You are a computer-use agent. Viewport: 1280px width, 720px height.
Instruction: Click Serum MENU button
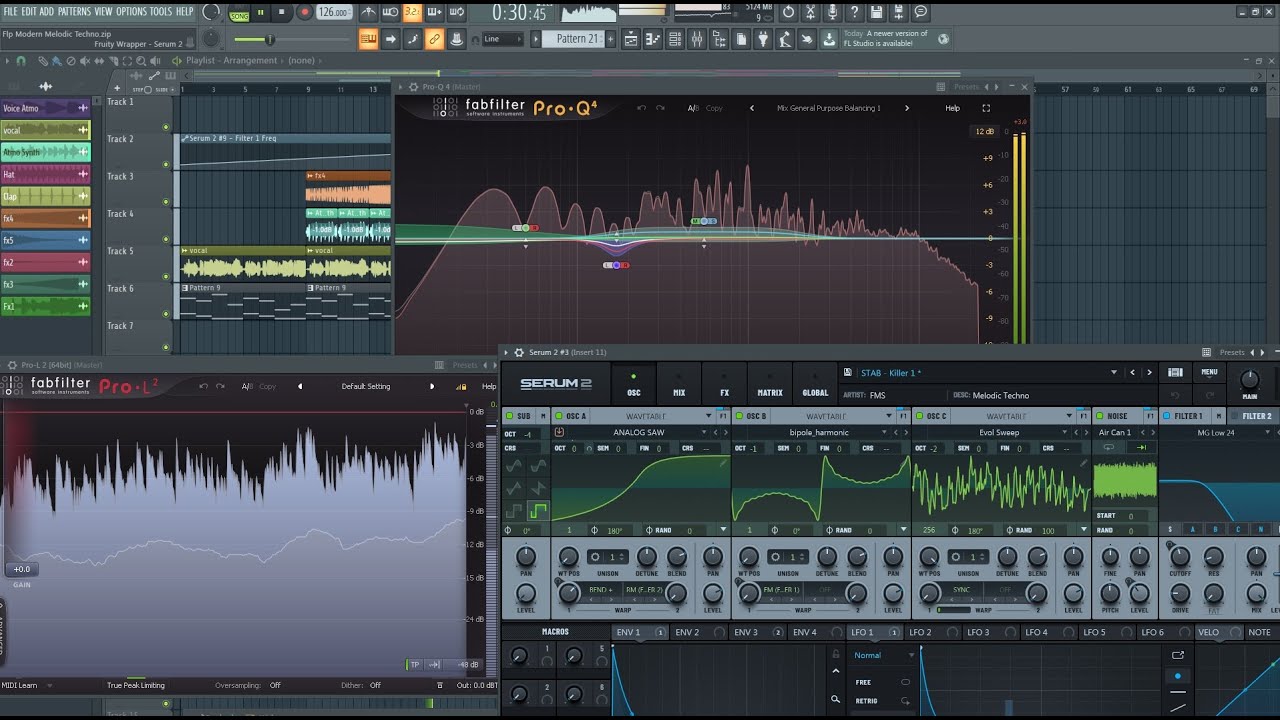pyautogui.click(x=1209, y=372)
